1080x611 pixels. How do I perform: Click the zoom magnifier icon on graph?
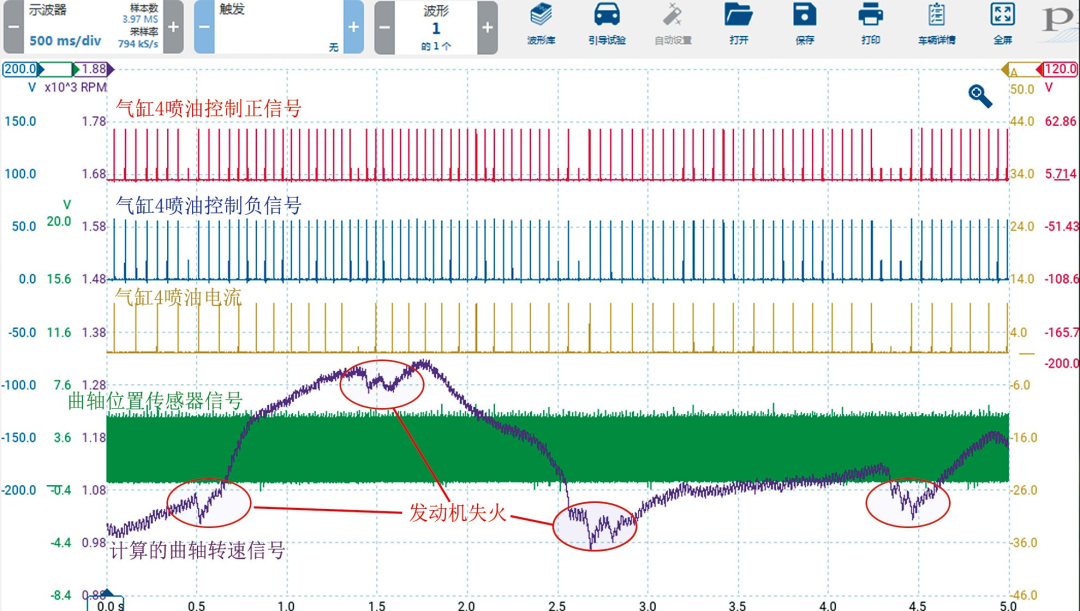point(979,96)
